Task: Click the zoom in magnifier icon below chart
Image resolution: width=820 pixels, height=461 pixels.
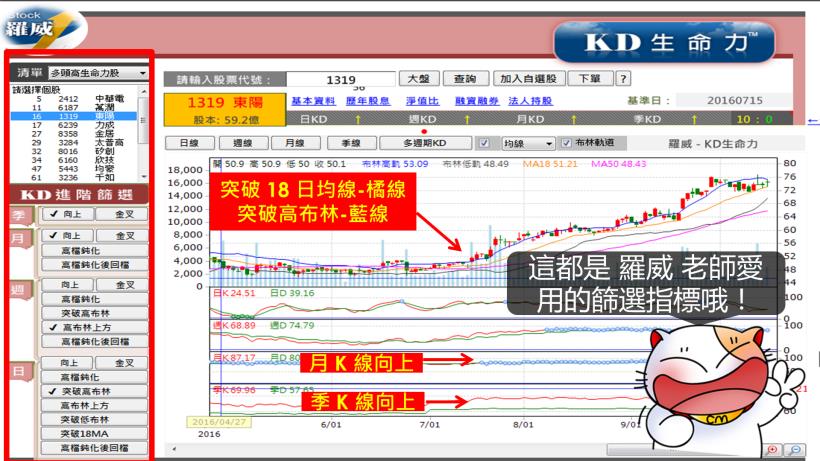Action: coord(772,450)
